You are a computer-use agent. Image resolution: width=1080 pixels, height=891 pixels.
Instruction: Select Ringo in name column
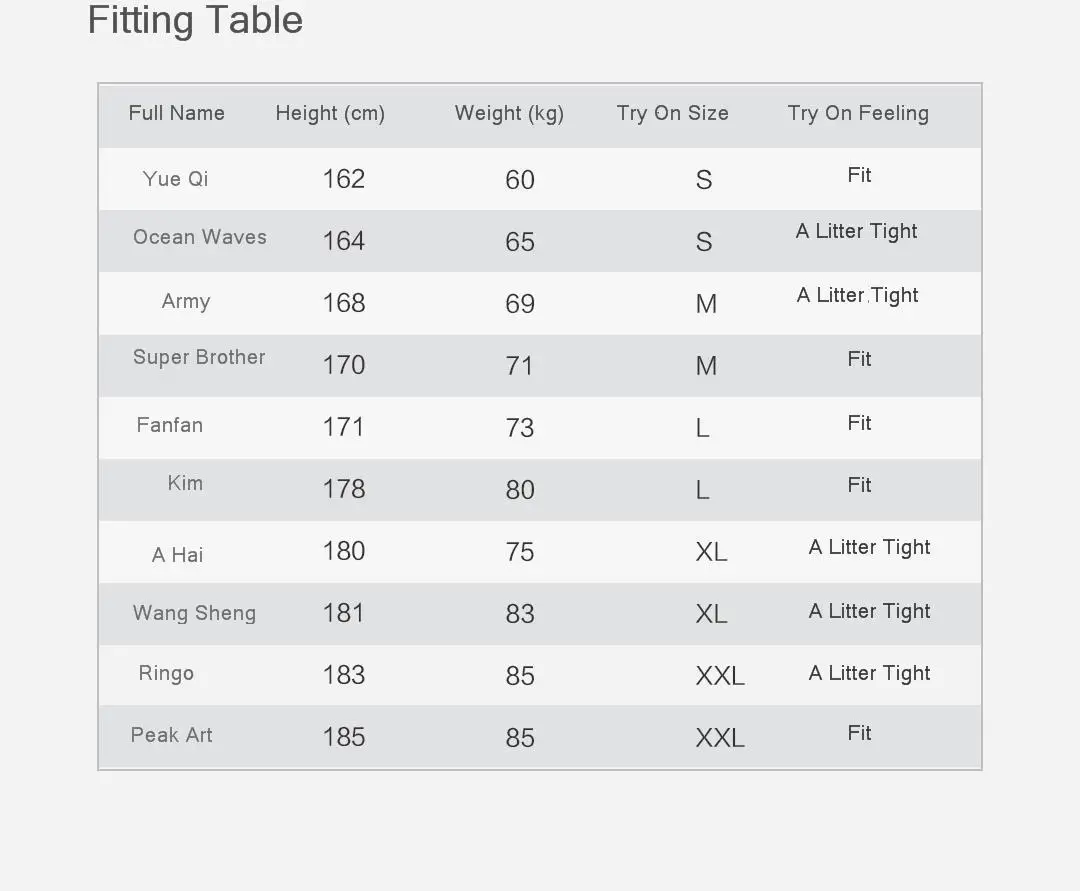coord(166,673)
